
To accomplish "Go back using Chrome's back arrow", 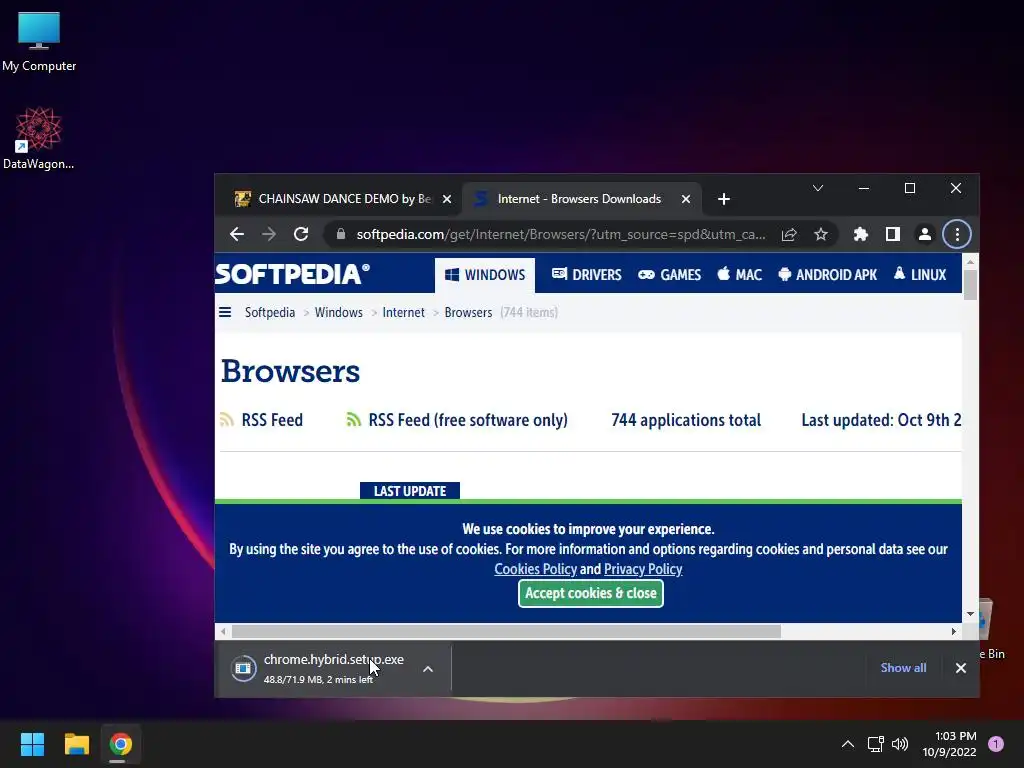I will pos(236,234).
